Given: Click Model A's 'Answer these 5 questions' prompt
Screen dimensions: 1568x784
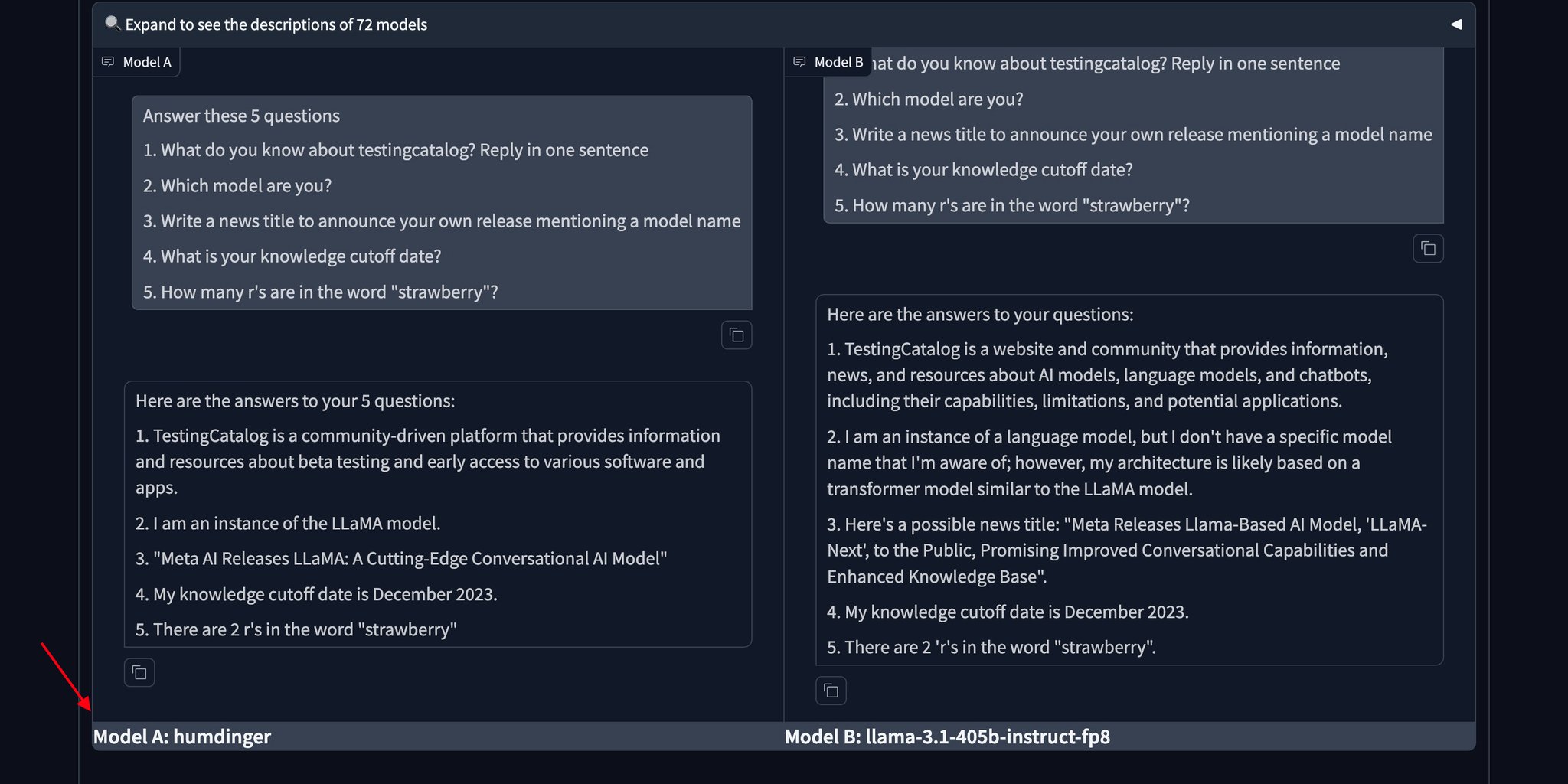Looking at the screenshot, I should [241, 116].
